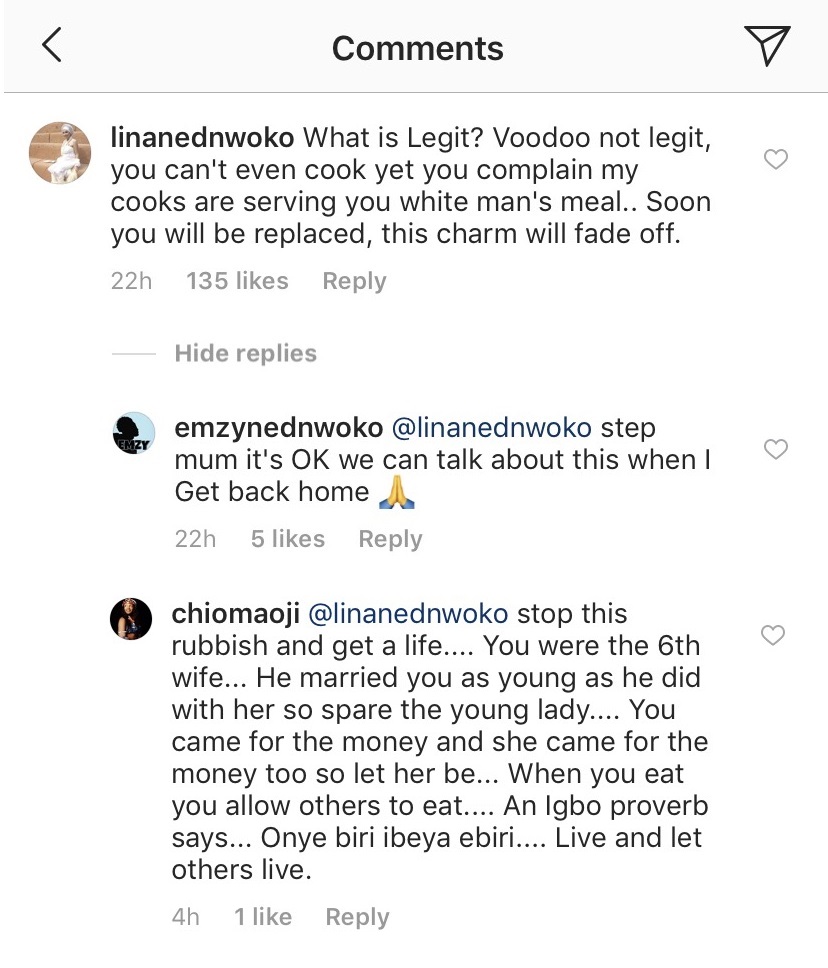The image size is (828, 968).
Task: Collapse thread with Hide replies
Action: [245, 353]
